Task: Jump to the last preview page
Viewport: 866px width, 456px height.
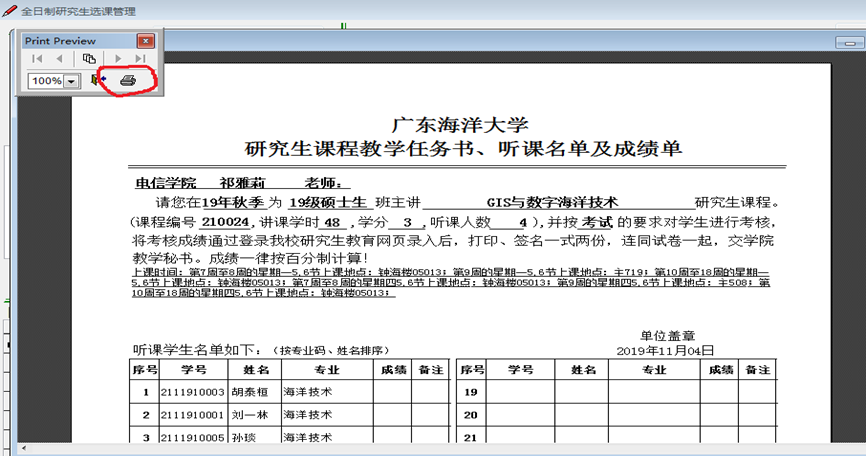Action: [x=140, y=60]
